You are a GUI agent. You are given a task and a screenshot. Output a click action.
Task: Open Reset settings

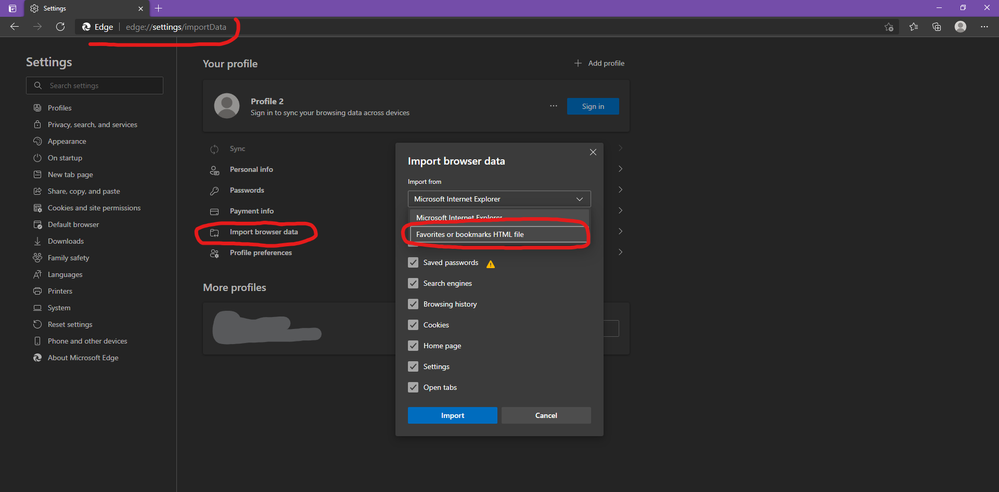69,324
